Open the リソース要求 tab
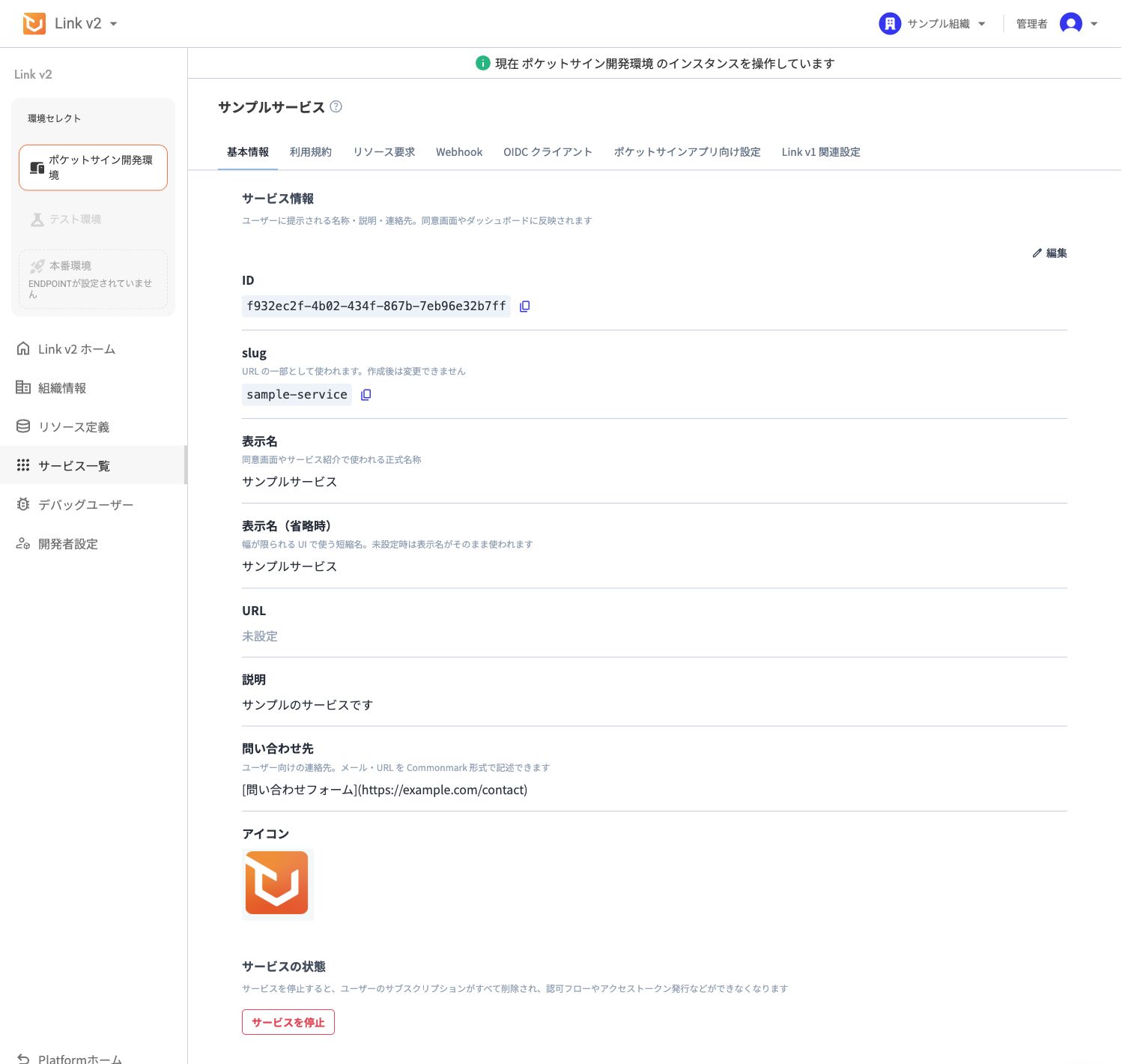The height and width of the screenshot is (1064, 1122). 384,152
